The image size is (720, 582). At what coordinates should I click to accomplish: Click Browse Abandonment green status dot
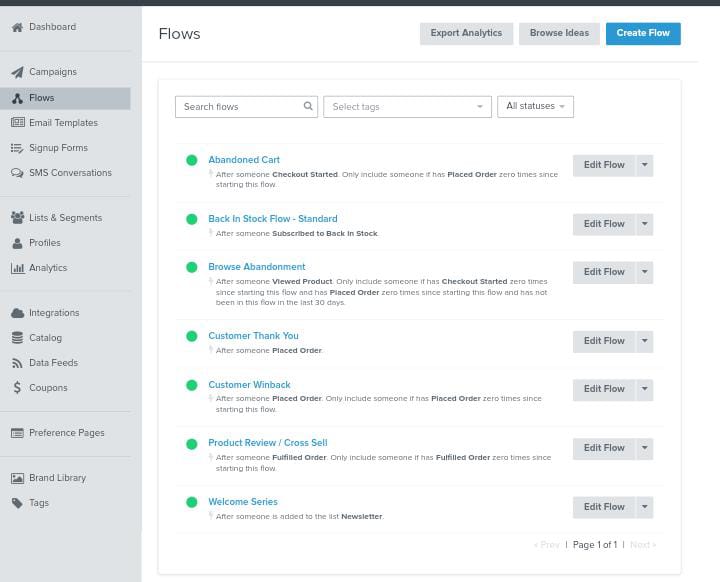pyautogui.click(x=191, y=267)
